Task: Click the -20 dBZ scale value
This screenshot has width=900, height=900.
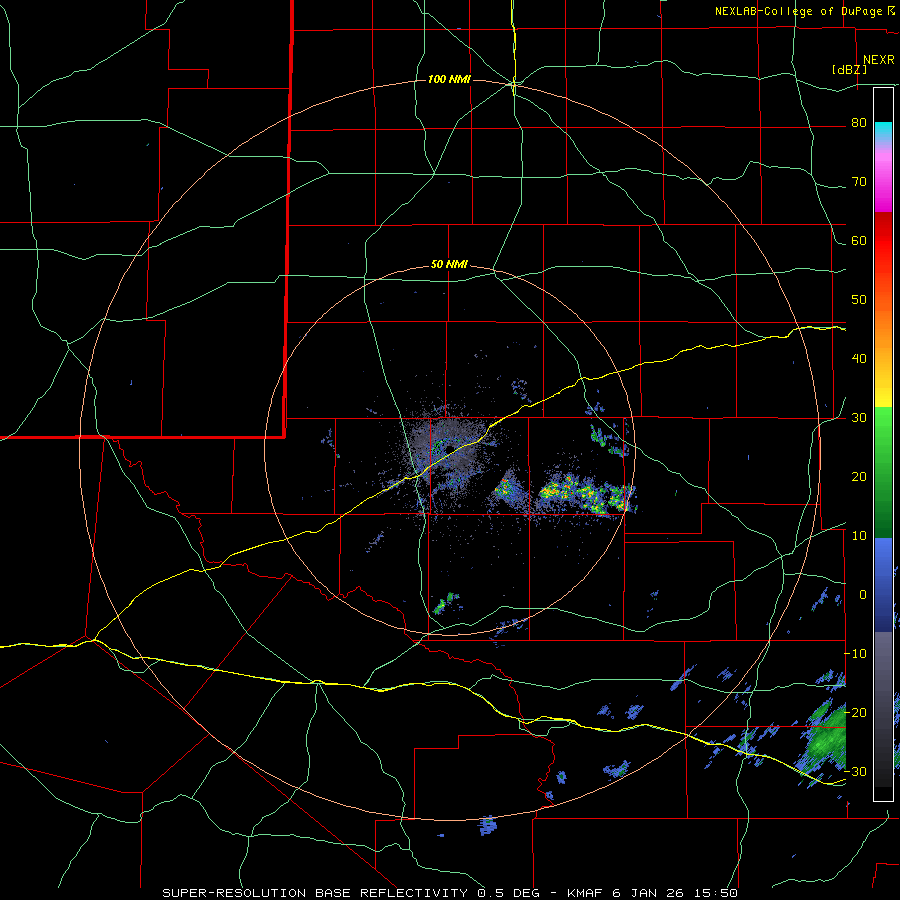Action: [856, 712]
